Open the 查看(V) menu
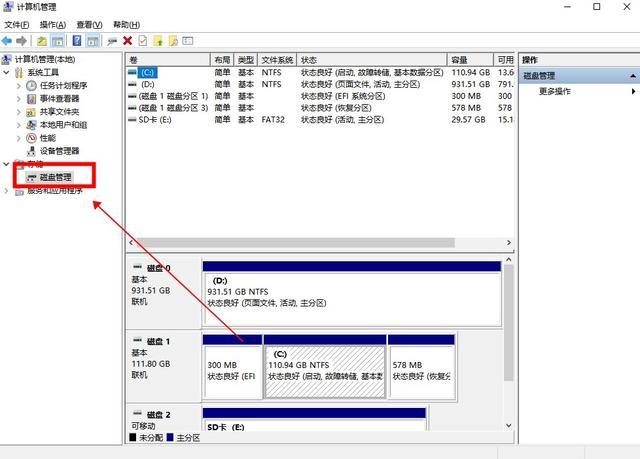The width and height of the screenshot is (640, 459). click(90, 24)
